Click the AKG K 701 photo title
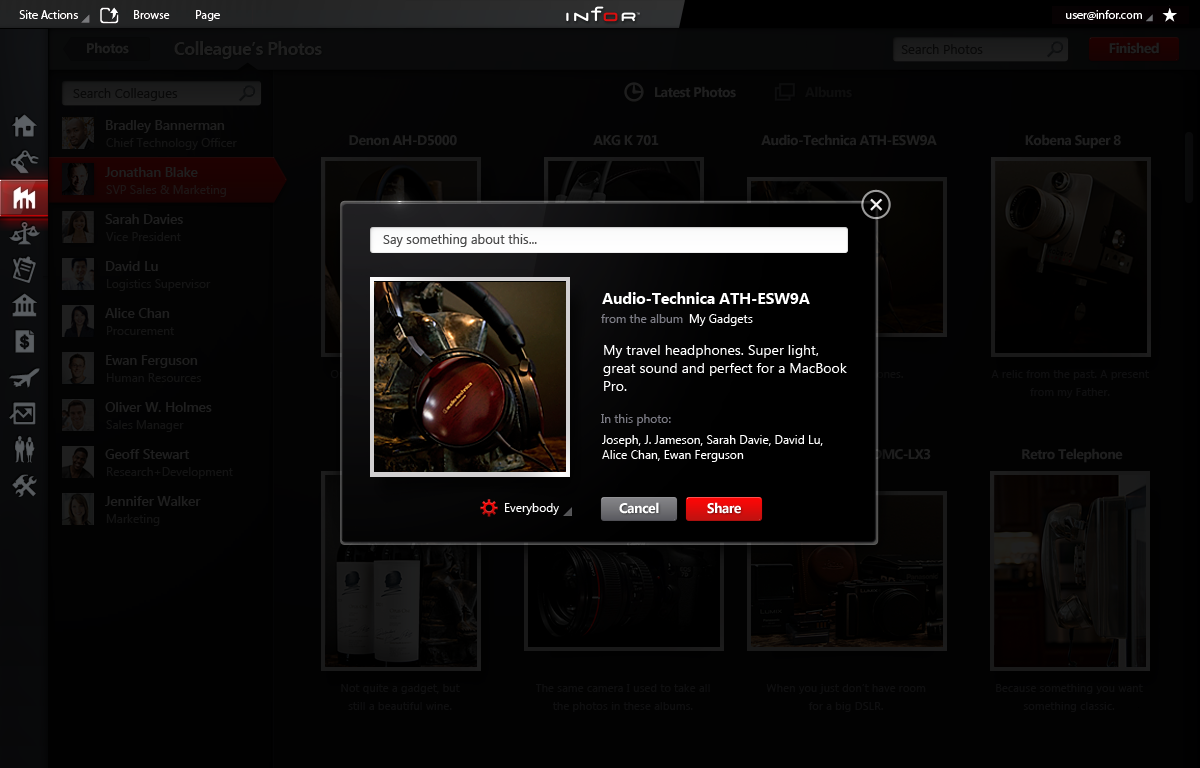Image resolution: width=1200 pixels, height=768 pixels. tap(625, 140)
